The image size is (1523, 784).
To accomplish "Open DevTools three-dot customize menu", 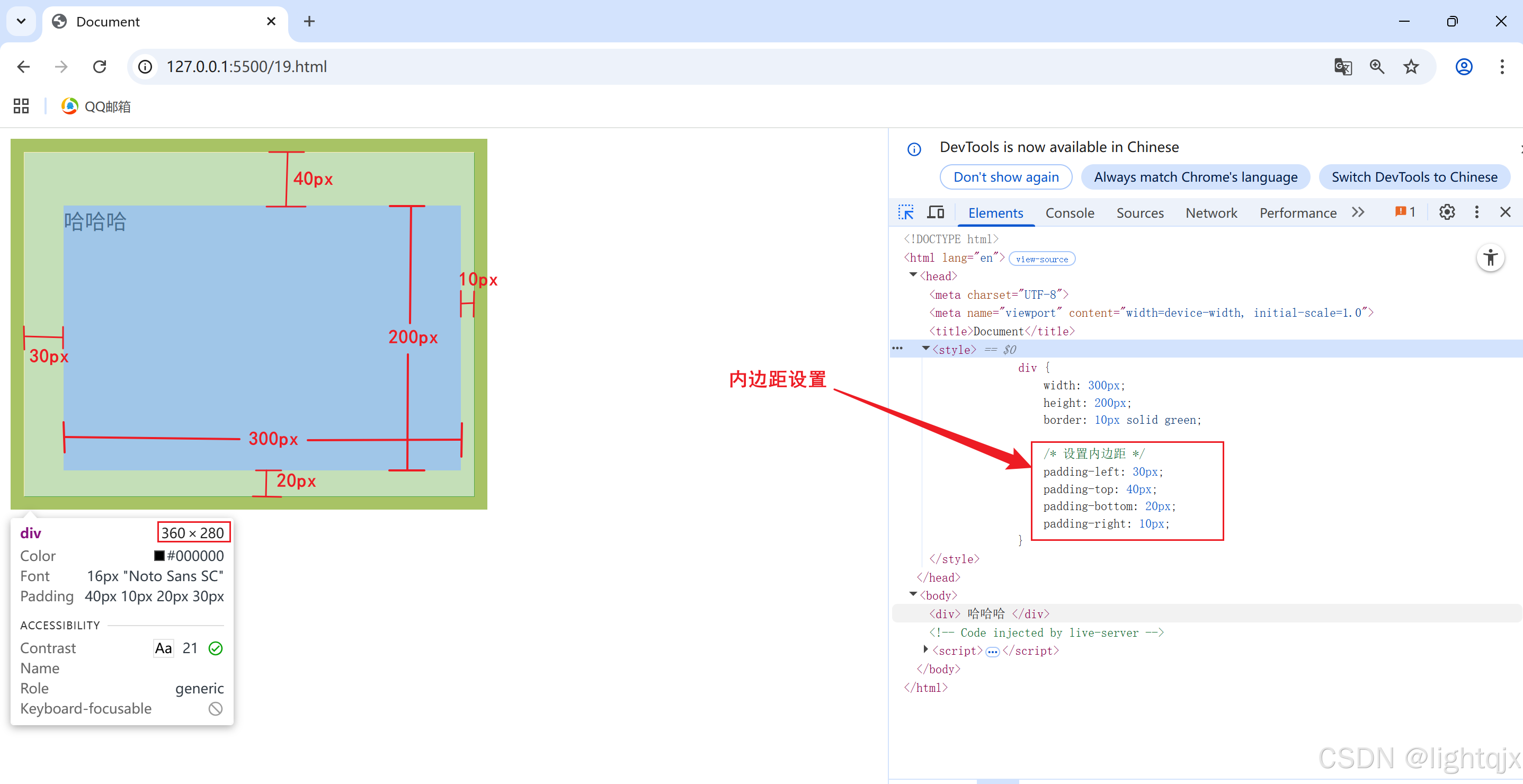I will [x=1476, y=212].
